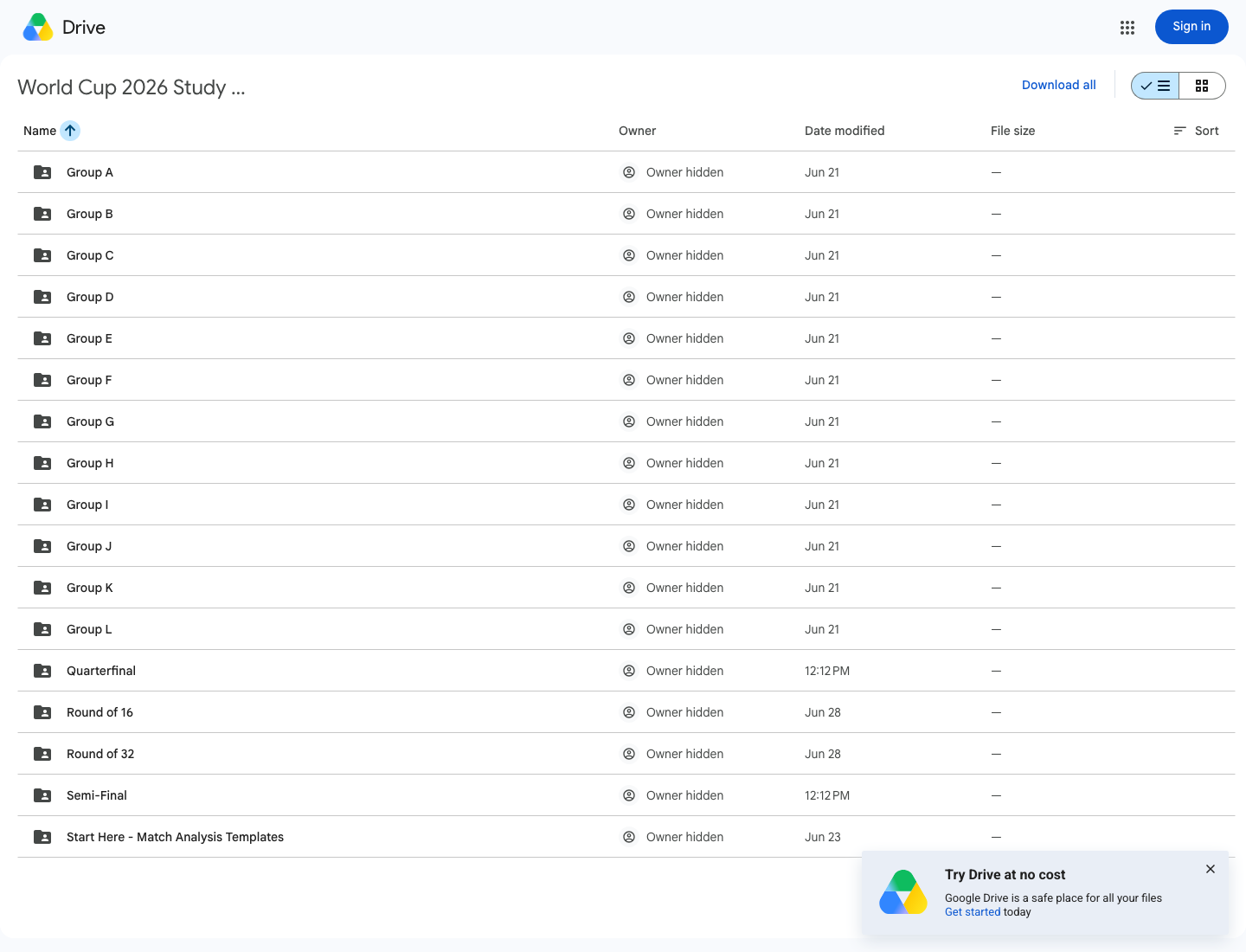
Task: Reverse the Name sort direction arrow
Action: tap(70, 131)
